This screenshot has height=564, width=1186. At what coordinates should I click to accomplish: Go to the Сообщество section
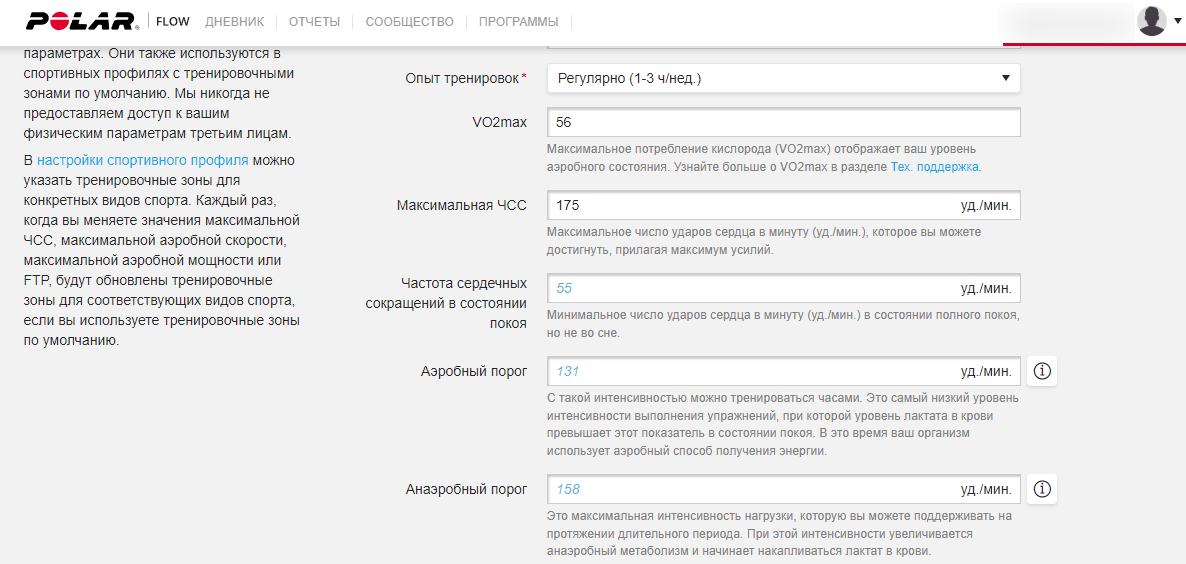409,21
